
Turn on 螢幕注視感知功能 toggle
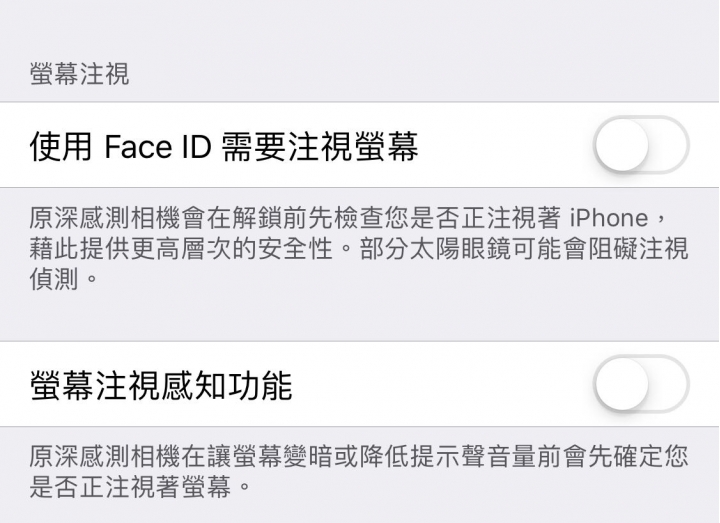click(x=641, y=383)
